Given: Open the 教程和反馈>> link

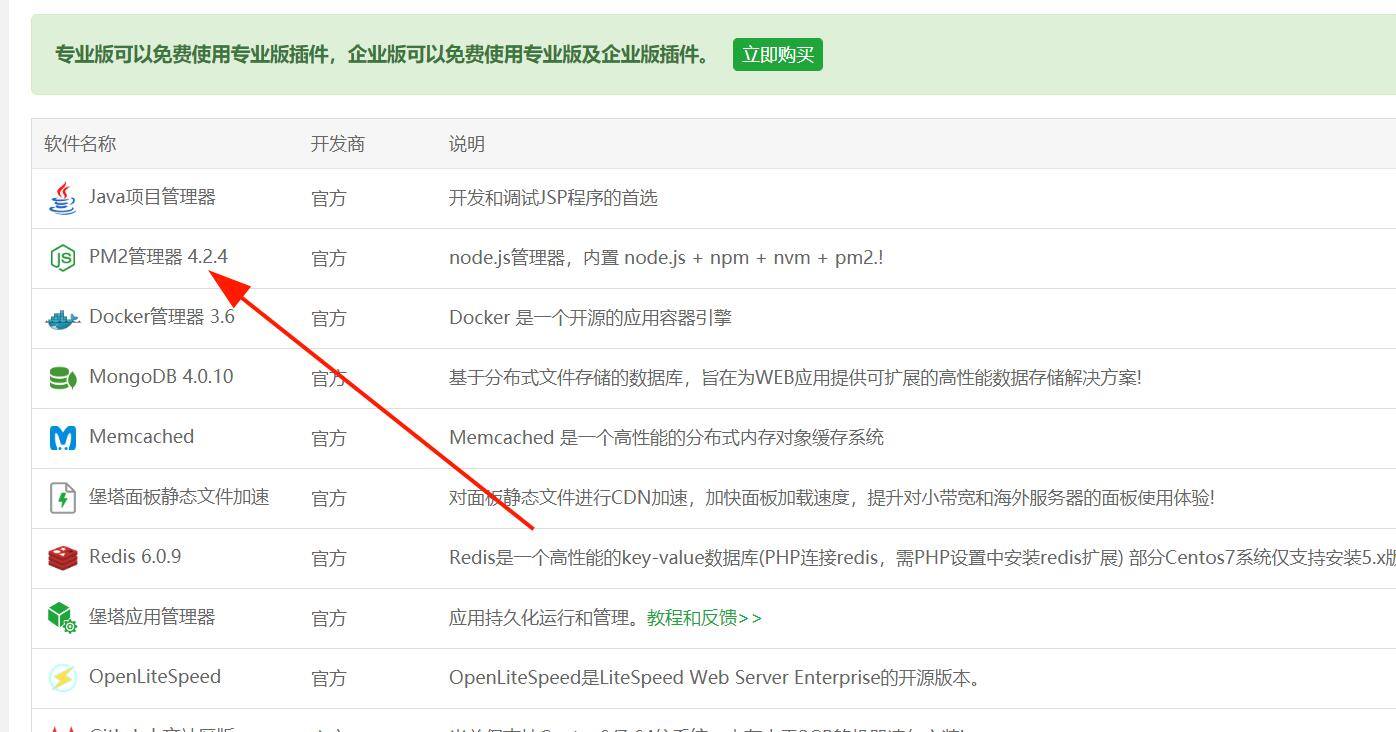Looking at the screenshot, I should coord(704,618).
